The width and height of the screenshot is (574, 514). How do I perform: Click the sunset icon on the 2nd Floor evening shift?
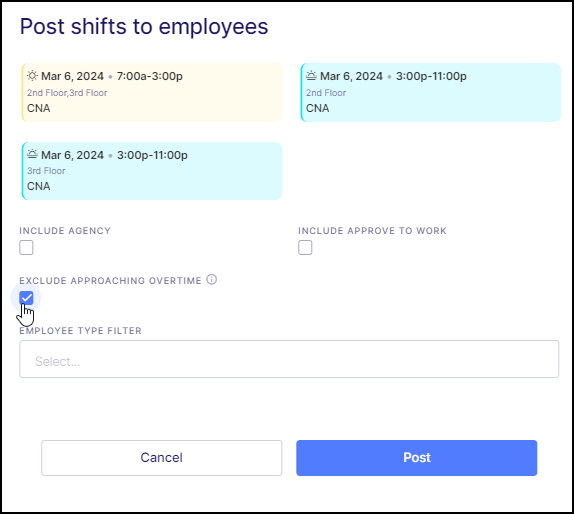(311, 76)
